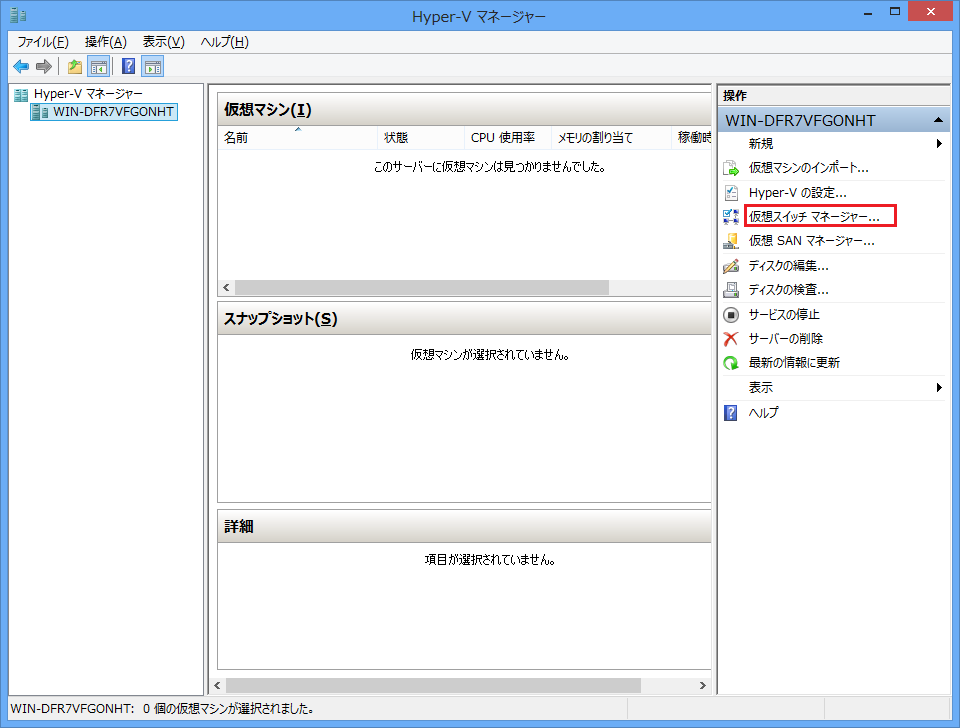Viewport: 960px width, 728px height.
Task: Click the サービスの停止 stop icon
Action: click(731, 315)
